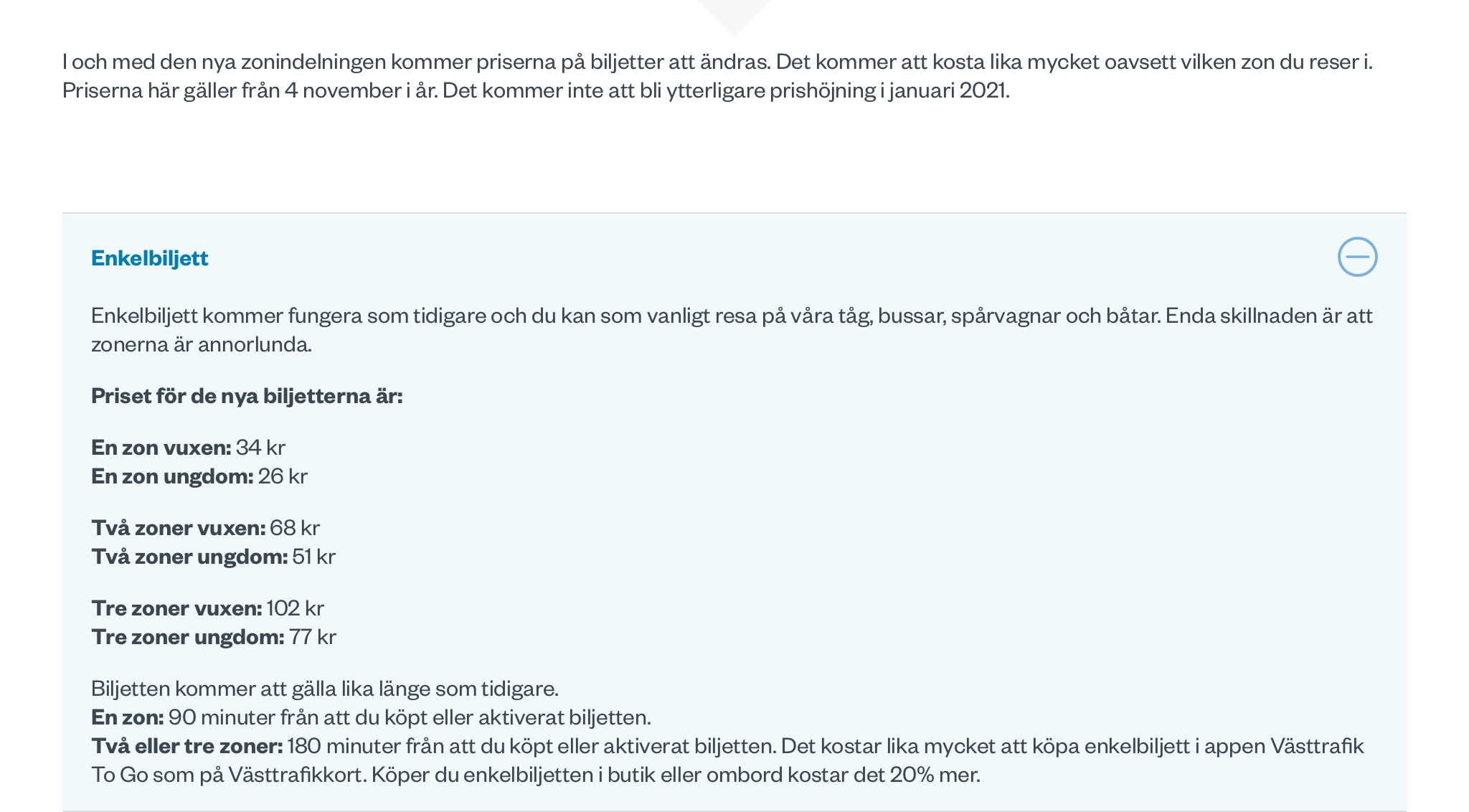1469x812 pixels.
Task: Click the 'Tre zoner vuxen: 102 kr' line
Action: pos(207,608)
